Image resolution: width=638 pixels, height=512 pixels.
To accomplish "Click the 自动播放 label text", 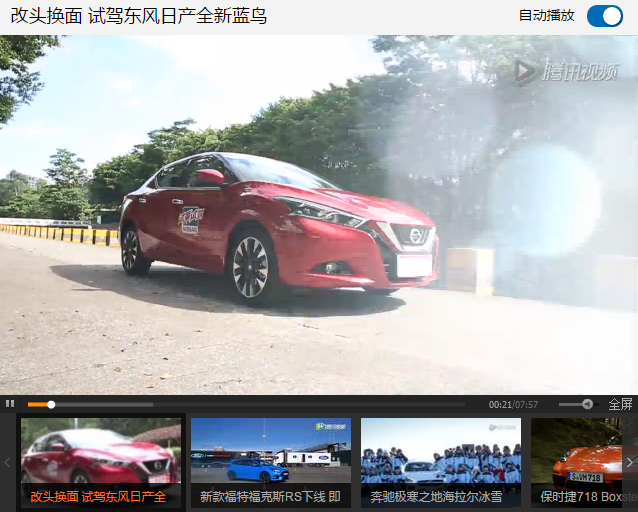I will pos(546,16).
